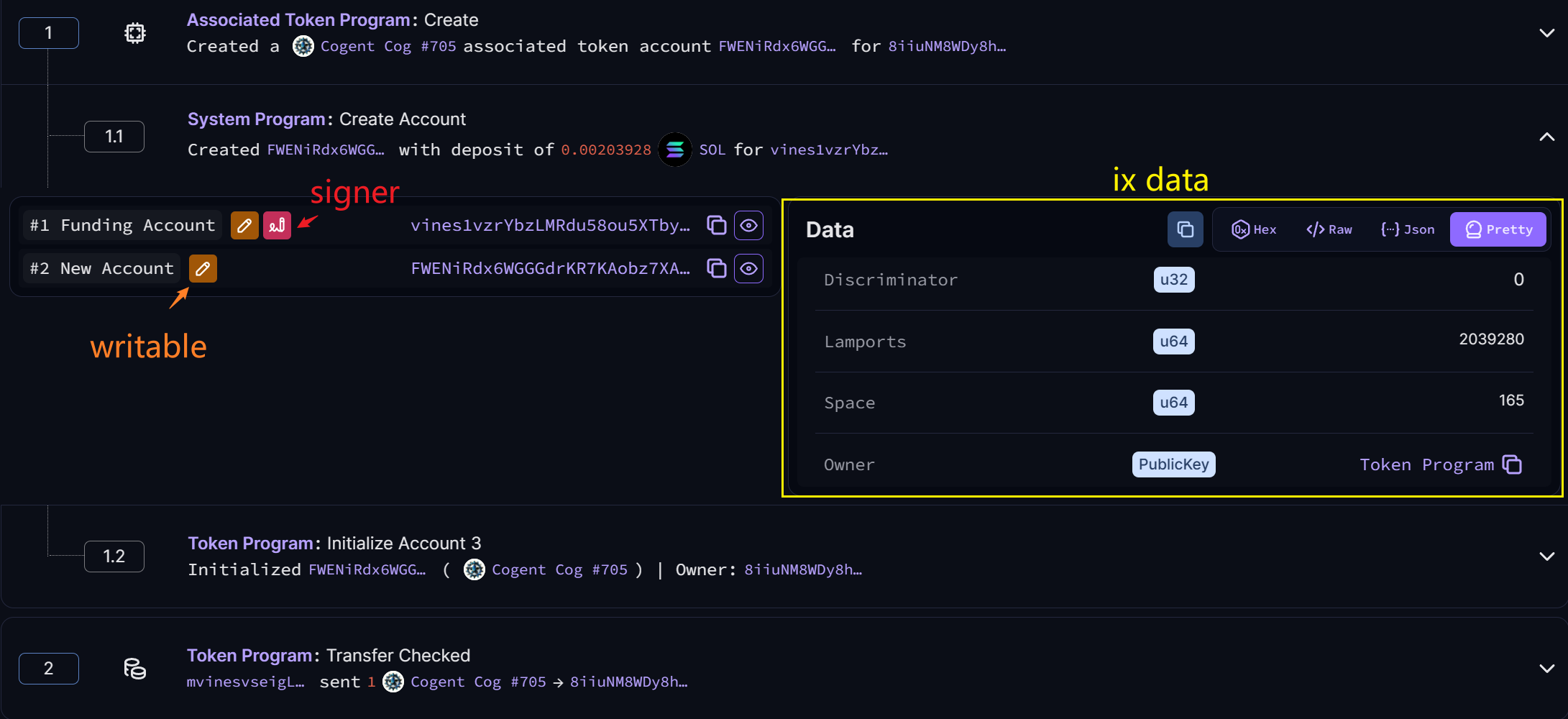Copy the New Account address

(716, 268)
